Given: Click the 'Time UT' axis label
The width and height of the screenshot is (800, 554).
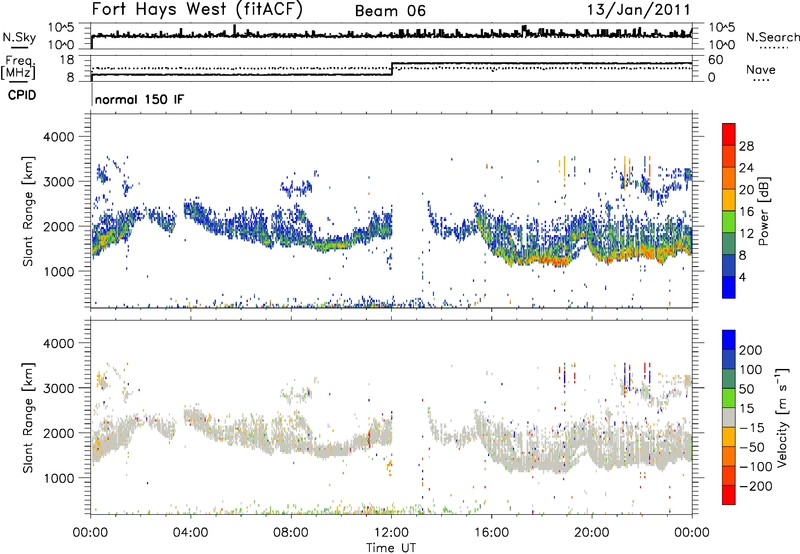Looking at the screenshot, I should pyautogui.click(x=391, y=548).
